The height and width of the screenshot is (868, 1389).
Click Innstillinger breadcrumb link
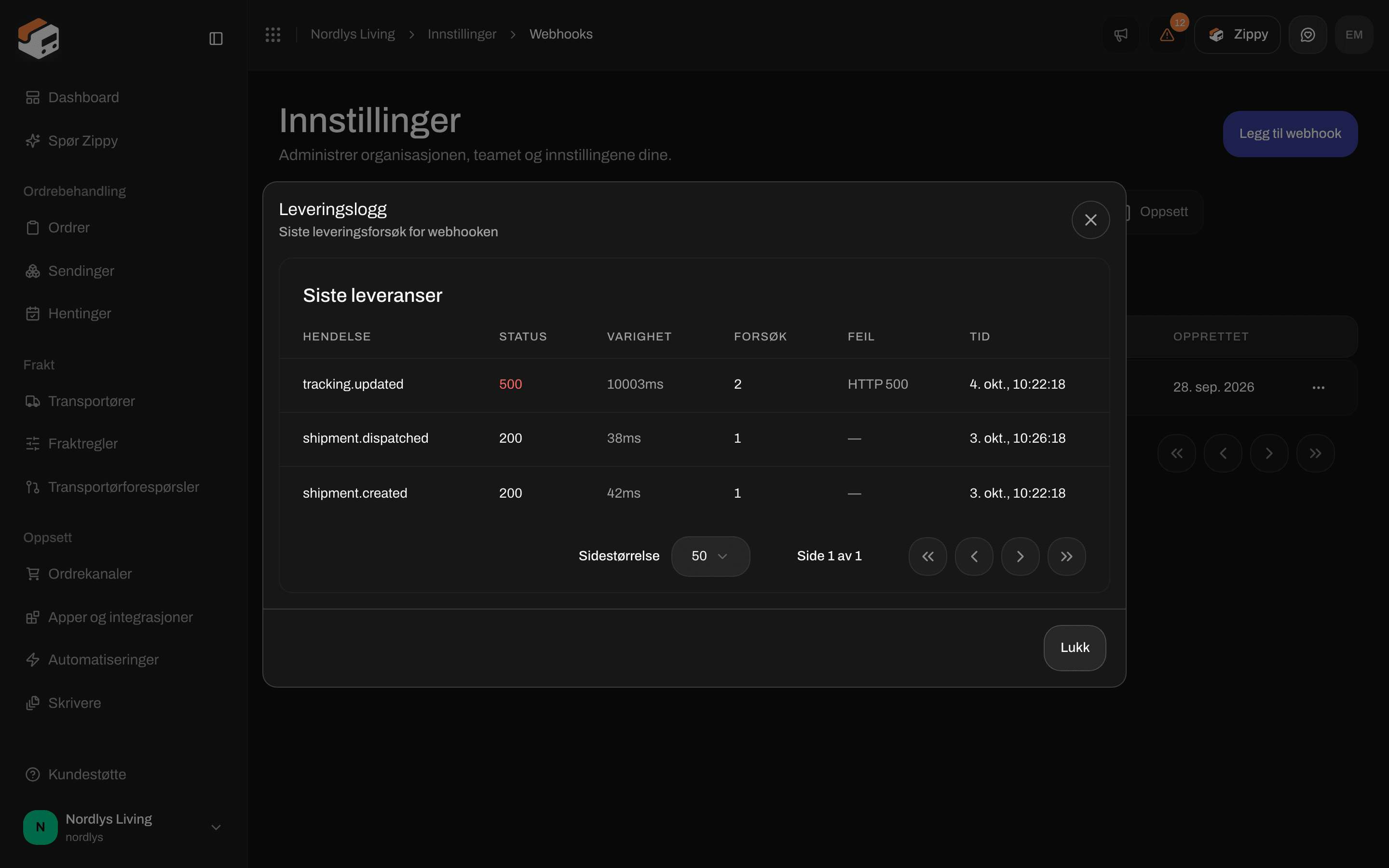click(462, 34)
